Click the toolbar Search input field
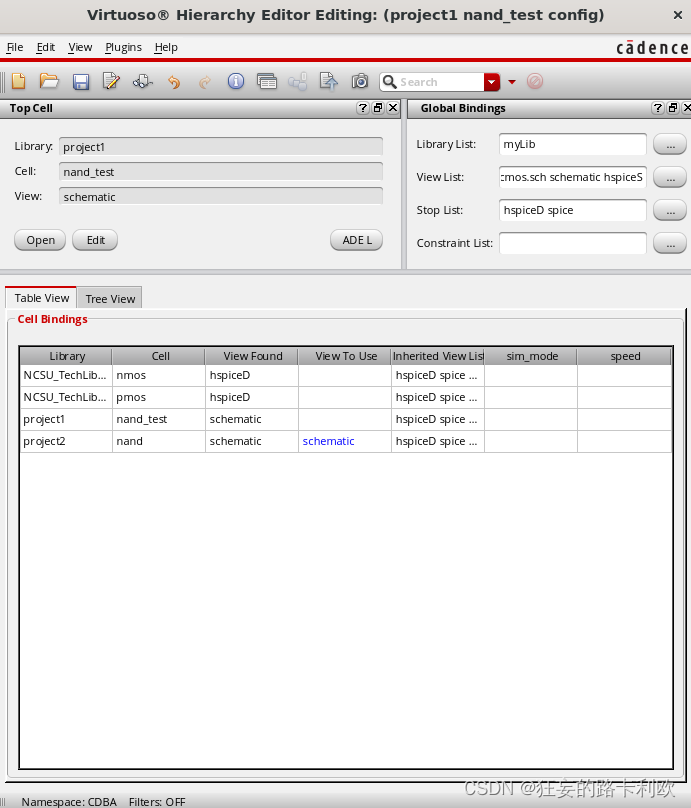Image resolution: width=691 pixels, height=808 pixels. click(441, 82)
